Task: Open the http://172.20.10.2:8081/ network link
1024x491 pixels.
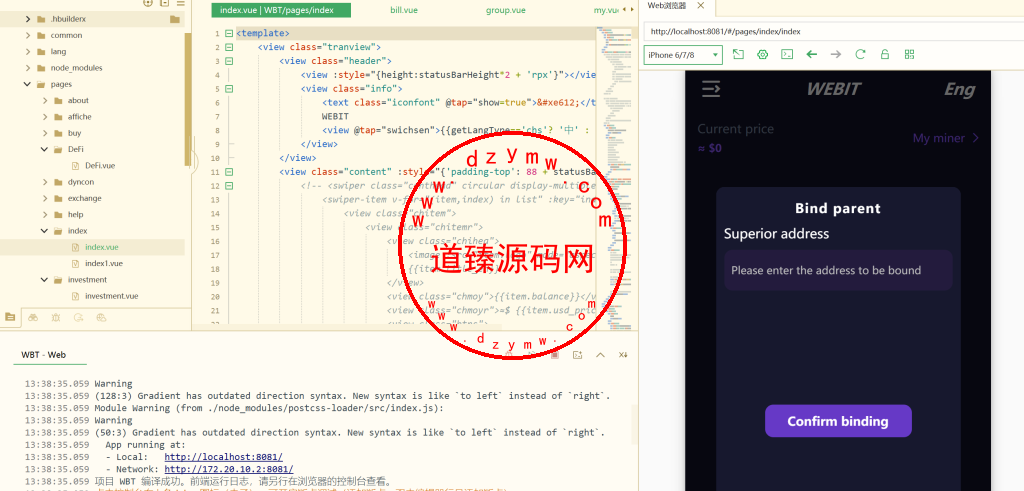Action: coord(229,469)
